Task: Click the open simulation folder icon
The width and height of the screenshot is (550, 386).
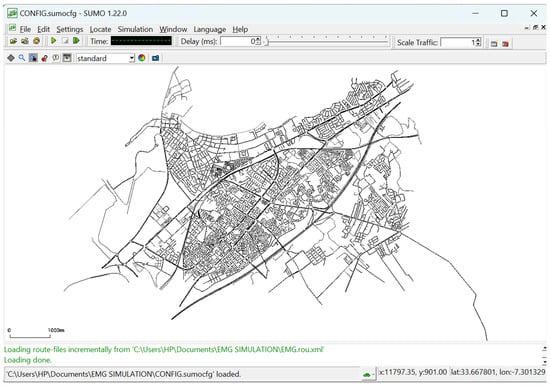Action: point(13,41)
